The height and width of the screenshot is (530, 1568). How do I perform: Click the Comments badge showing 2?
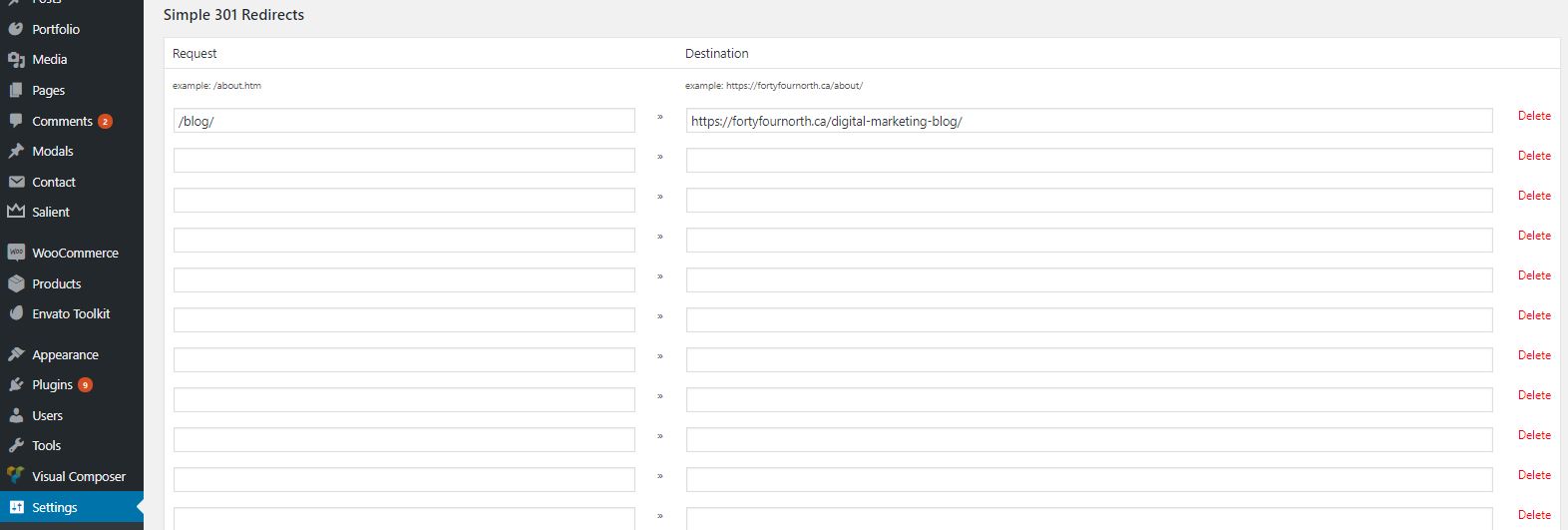tap(105, 122)
